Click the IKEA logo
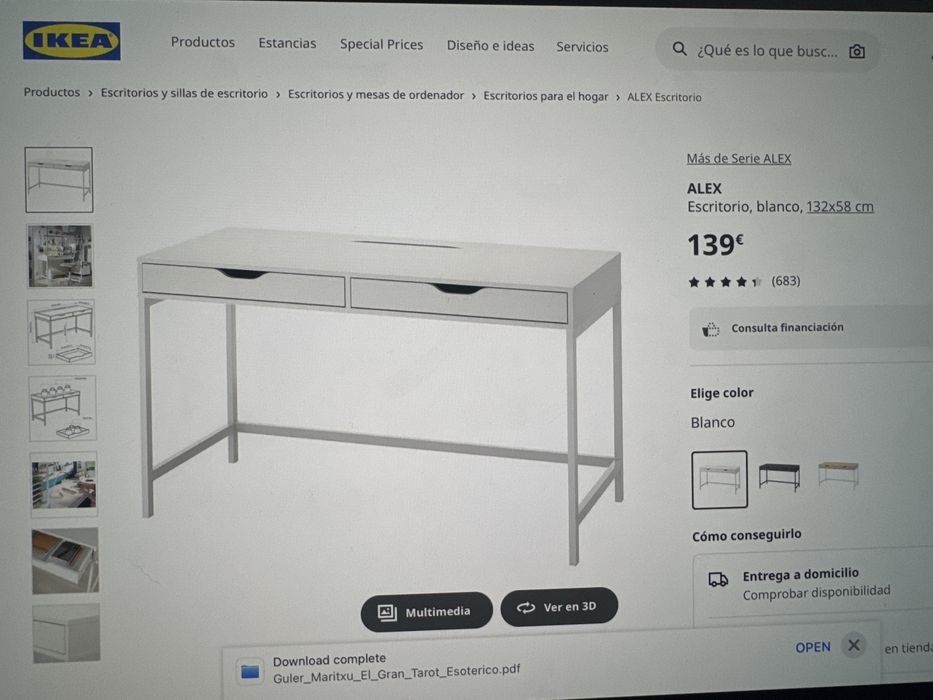Screen dimensions: 933x700 [x=71, y=40]
